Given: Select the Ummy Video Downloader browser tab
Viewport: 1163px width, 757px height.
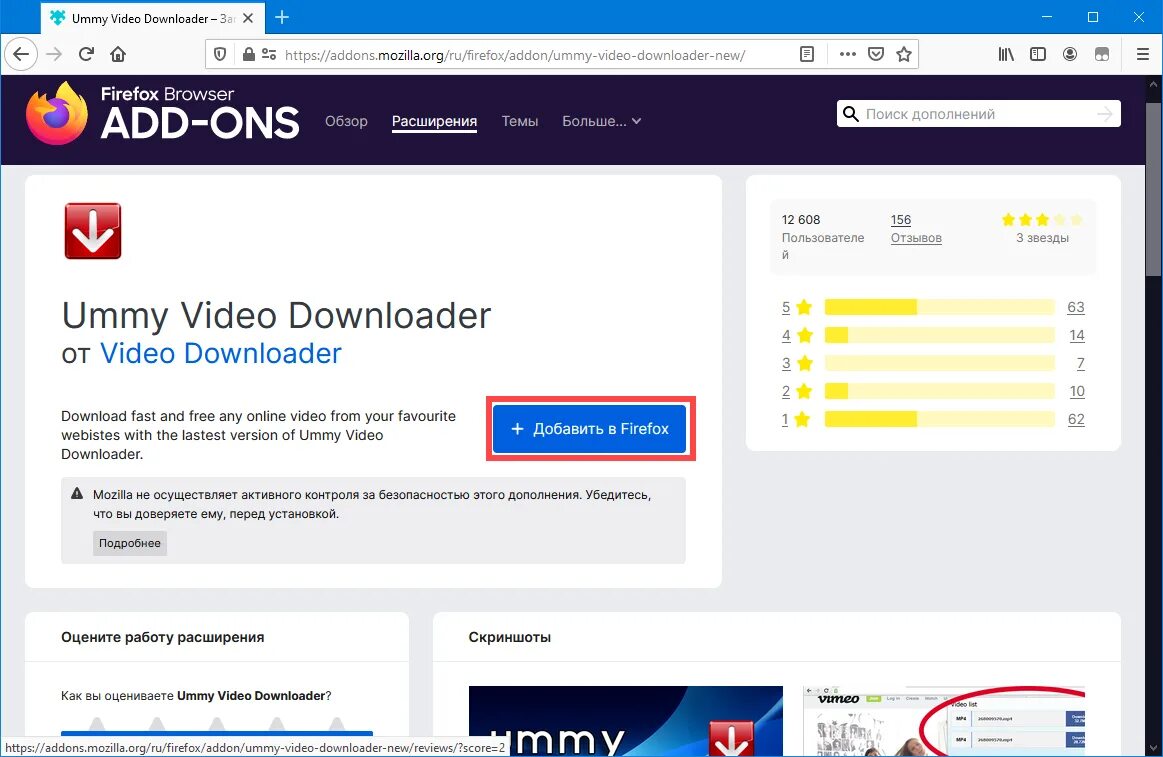Looking at the screenshot, I should pyautogui.click(x=151, y=18).
